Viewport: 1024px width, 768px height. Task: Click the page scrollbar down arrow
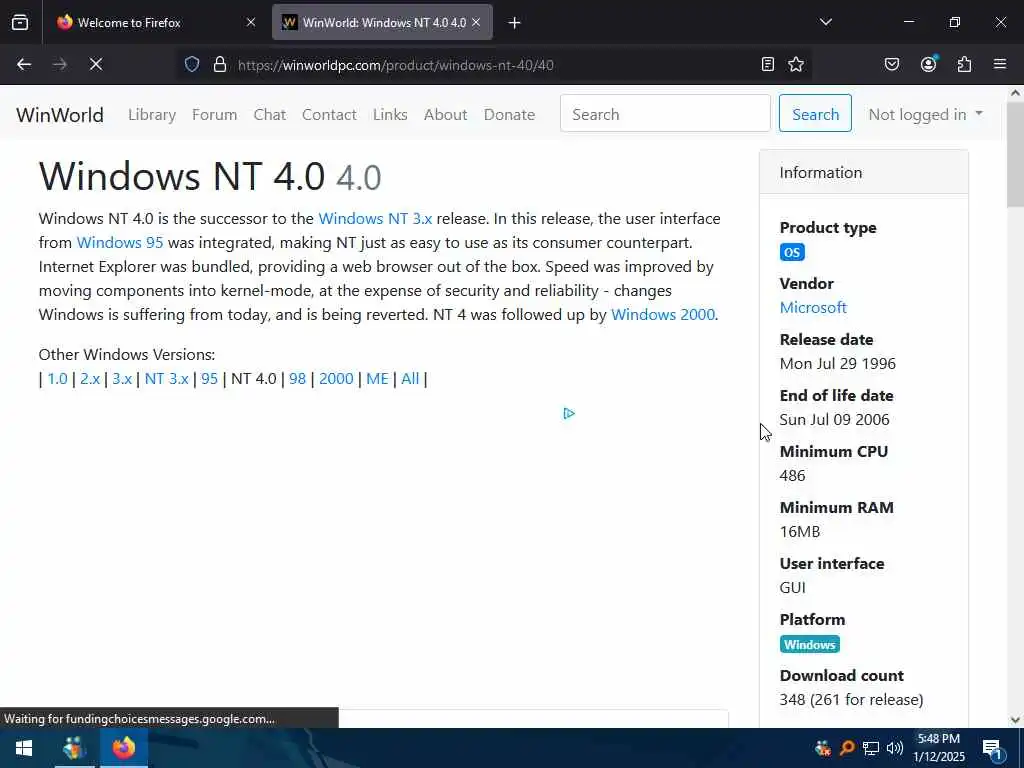(x=1015, y=720)
